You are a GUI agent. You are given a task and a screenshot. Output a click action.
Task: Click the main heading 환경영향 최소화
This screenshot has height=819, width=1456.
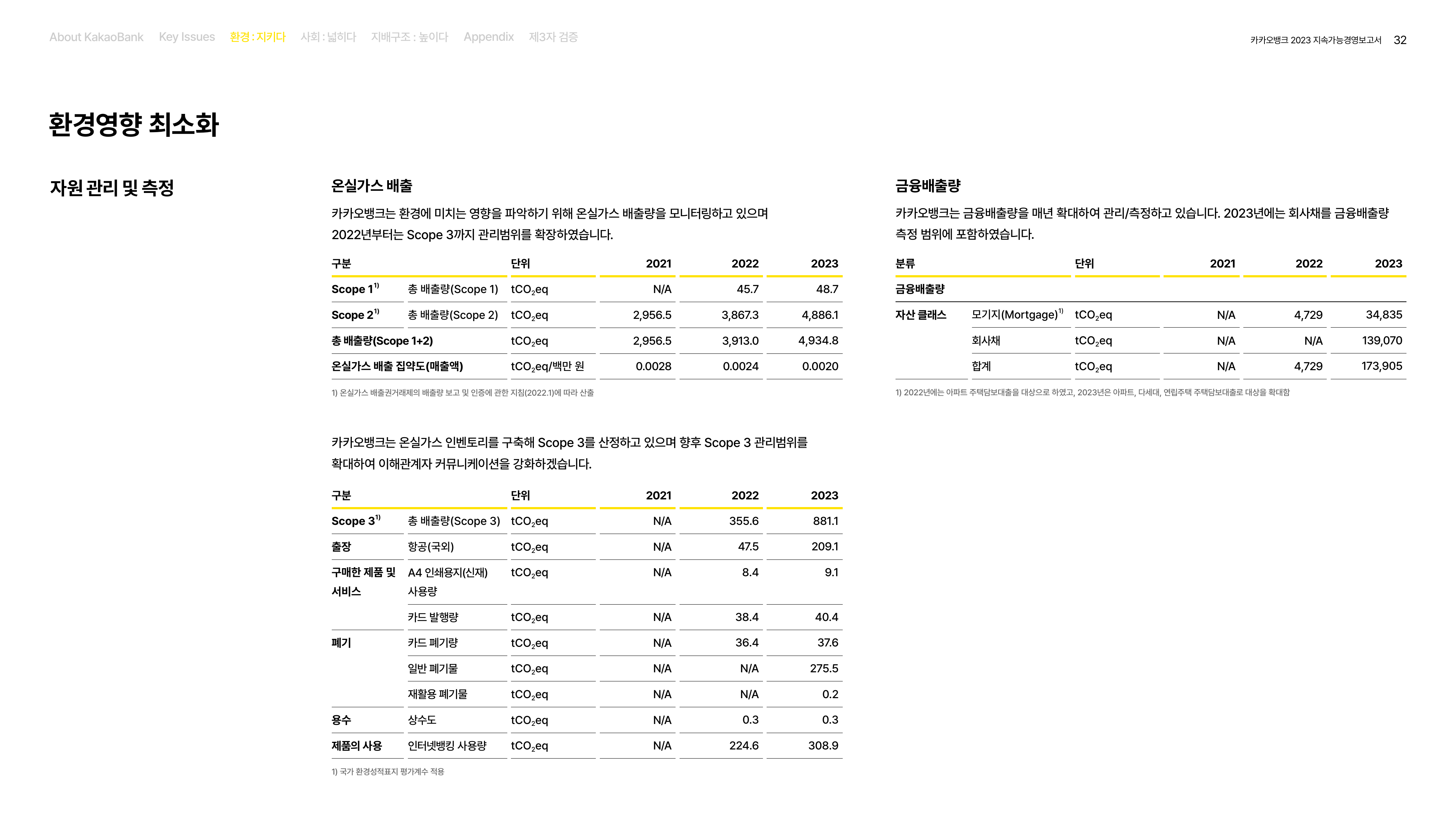[134, 124]
